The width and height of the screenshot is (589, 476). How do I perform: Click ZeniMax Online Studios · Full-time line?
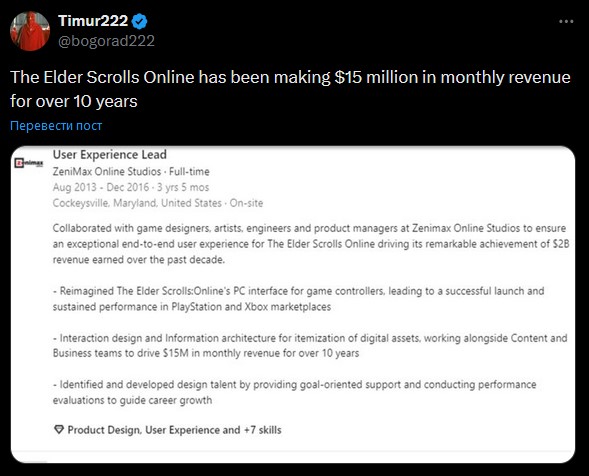coord(131,172)
